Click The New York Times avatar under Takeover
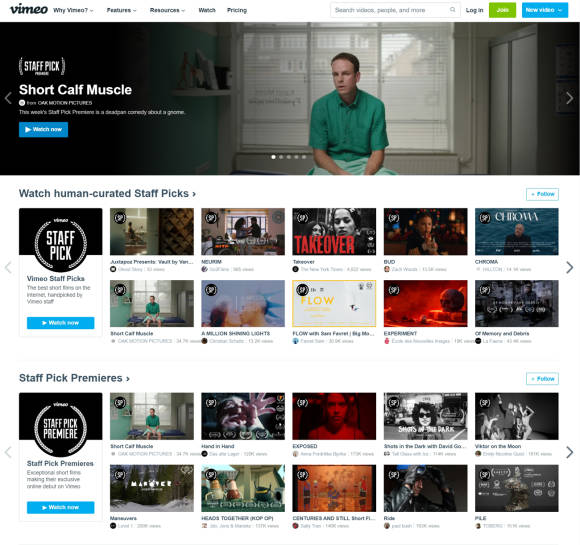 coord(296,269)
